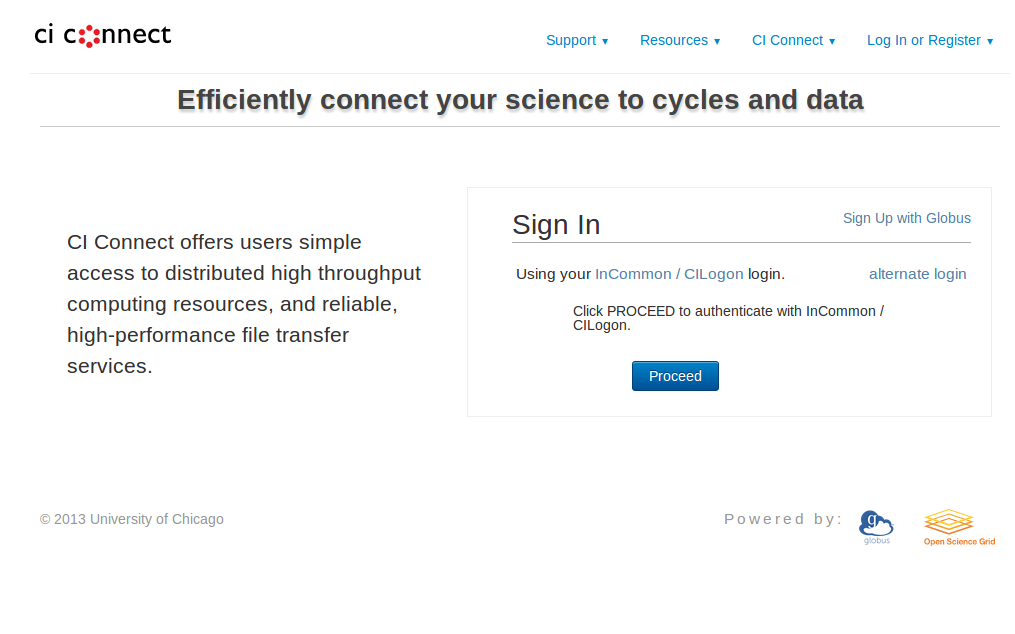1015x634 pixels.
Task: Expand the Support menu arrow
Action: 605,41
